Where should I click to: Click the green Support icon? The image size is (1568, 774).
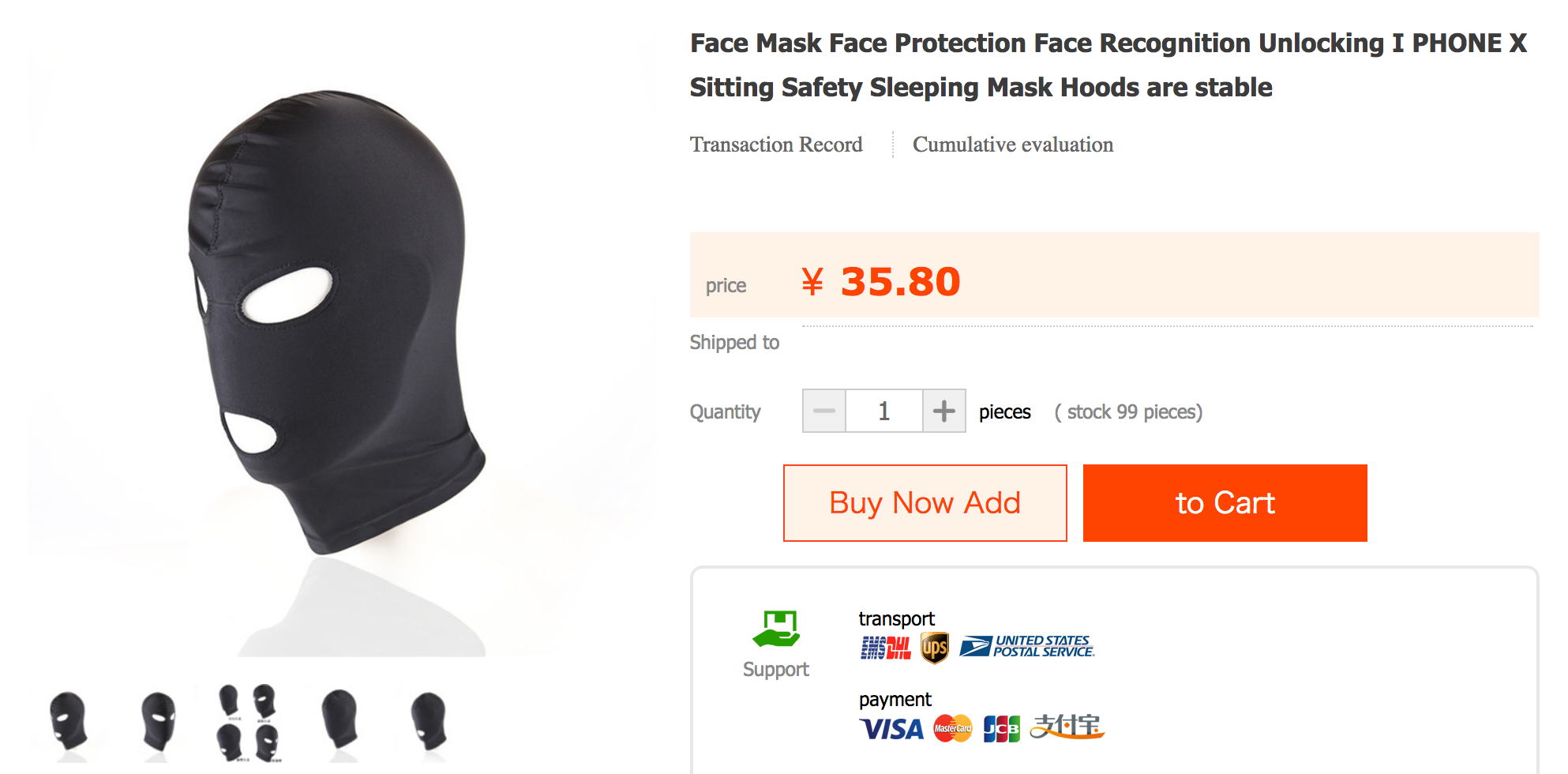(x=776, y=629)
